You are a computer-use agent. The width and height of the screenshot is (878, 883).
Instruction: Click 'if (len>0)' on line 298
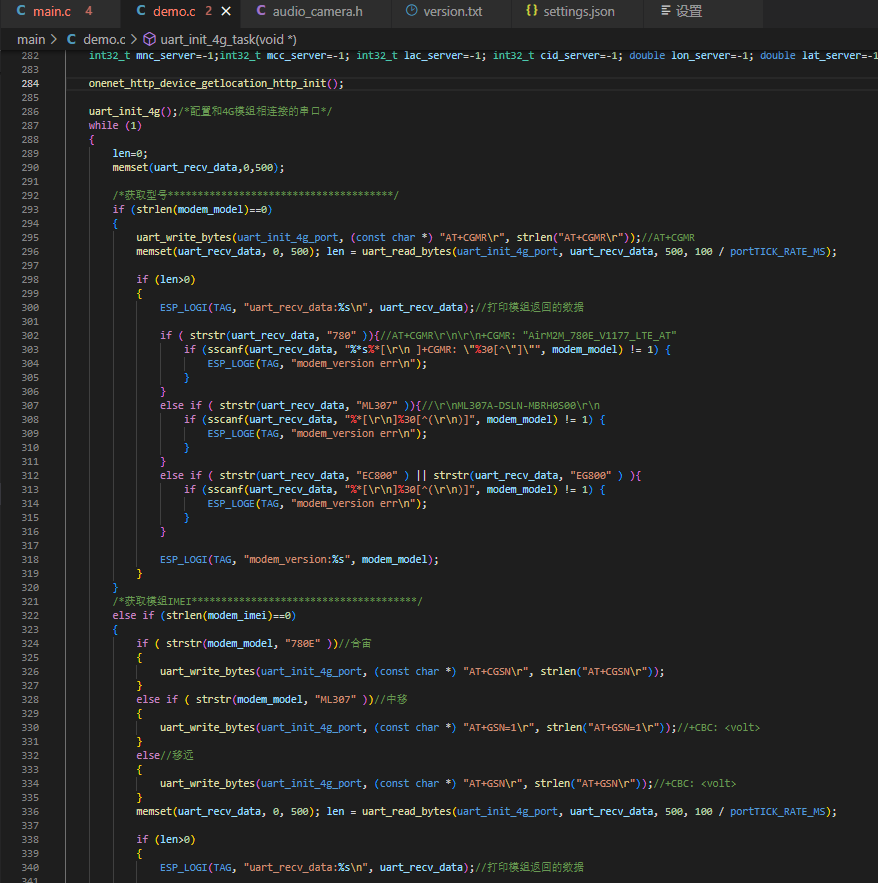tap(166, 279)
